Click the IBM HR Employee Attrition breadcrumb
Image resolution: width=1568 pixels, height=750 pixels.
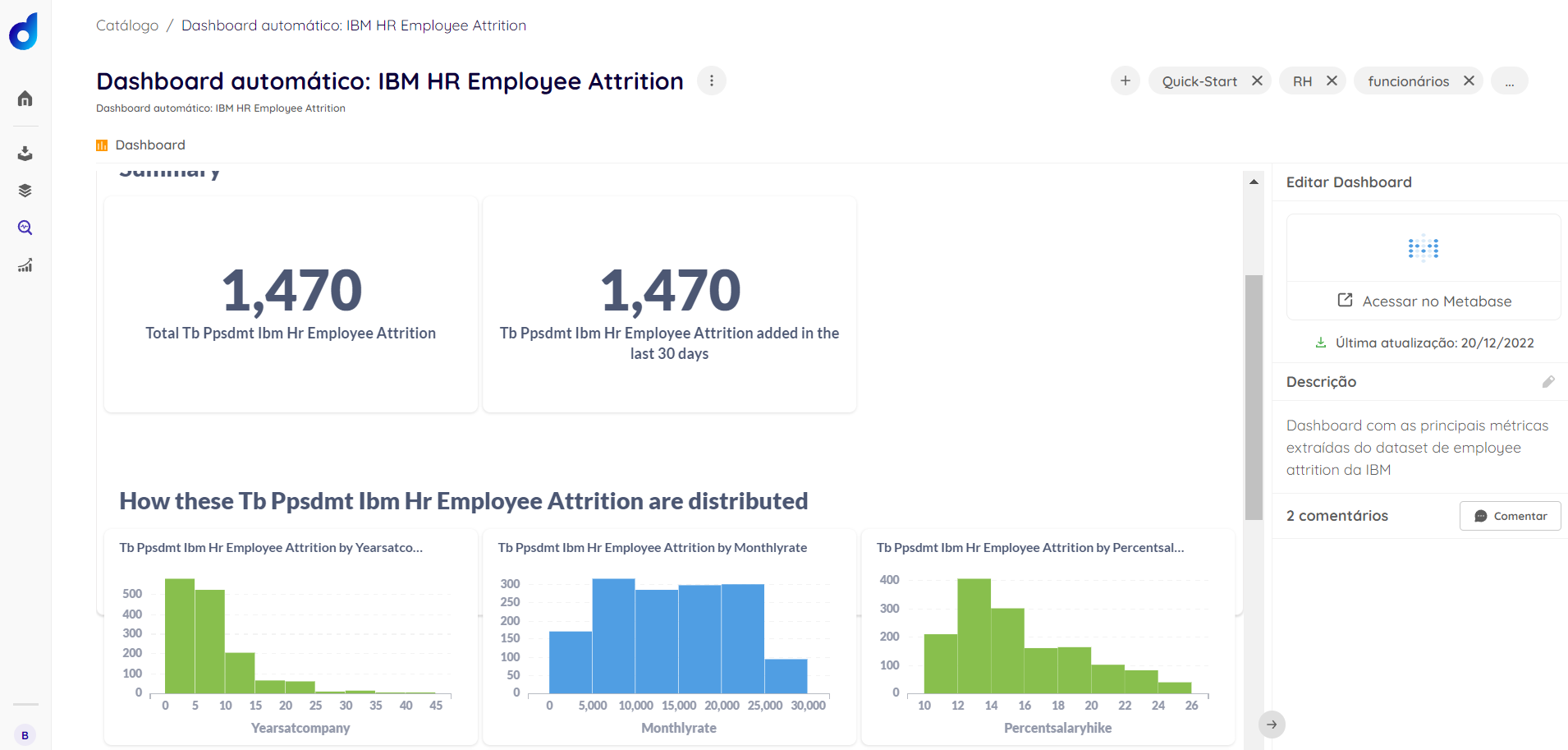(x=354, y=25)
